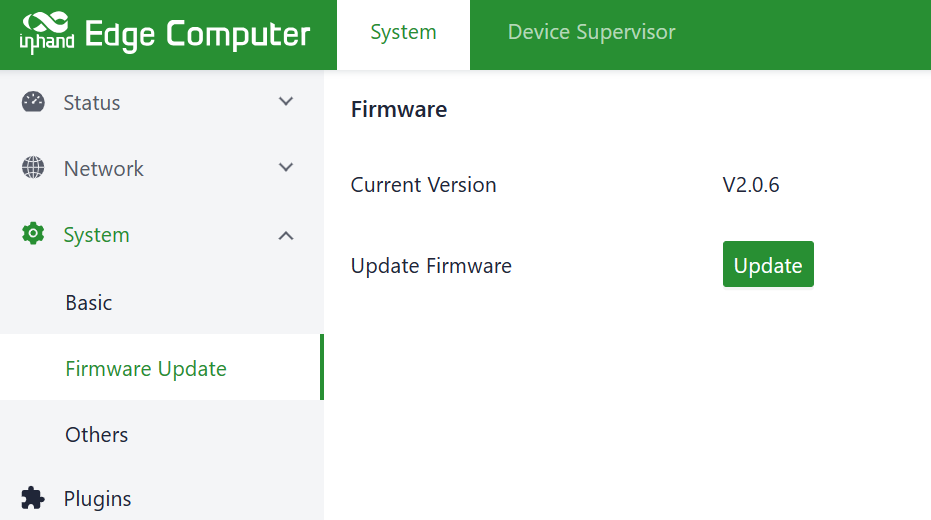Image resolution: width=931 pixels, height=520 pixels.
Task: Click the Edge Computer header title
Action: (198, 34)
